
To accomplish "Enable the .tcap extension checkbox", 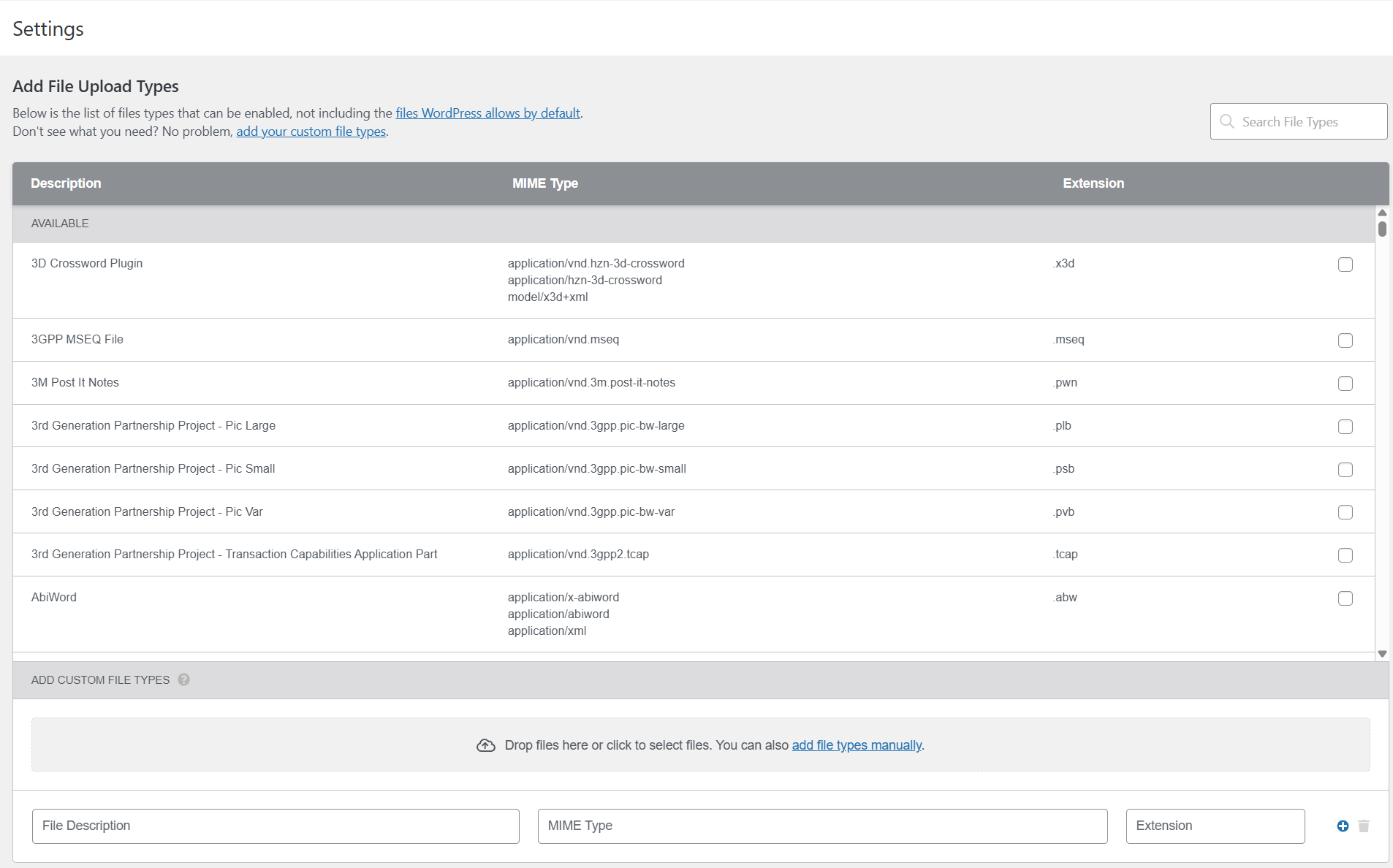I will (1345, 555).
